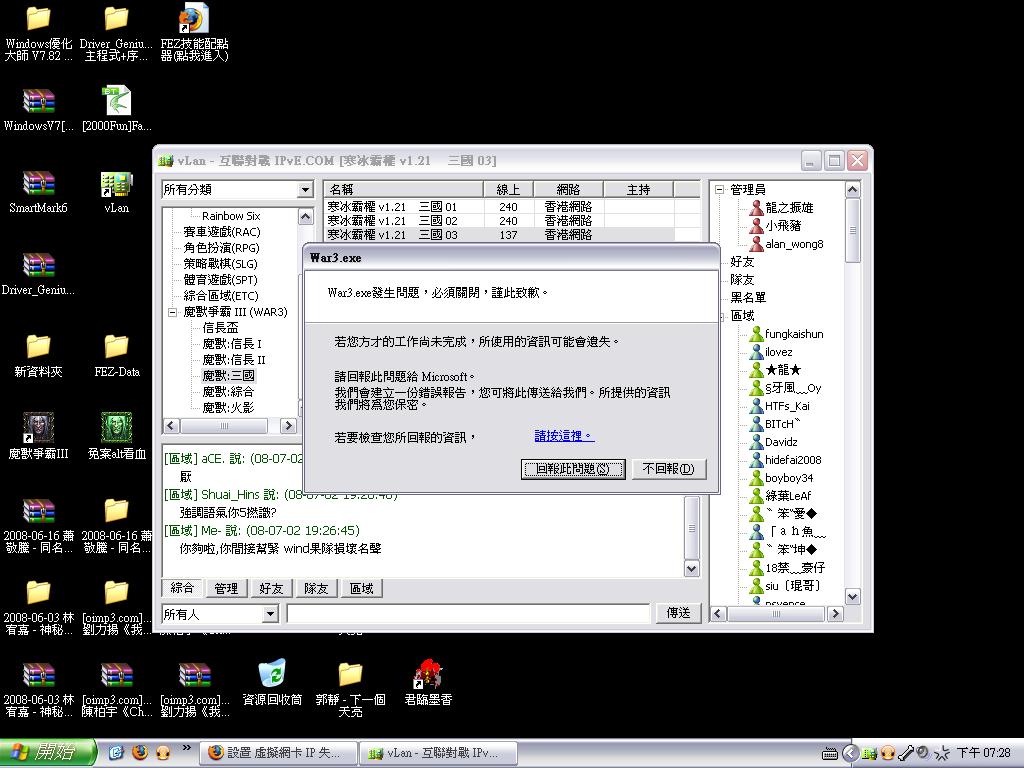This screenshot has width=1024, height=768.
Task: Open the vLan desktop shortcut icon
Action: (x=116, y=185)
